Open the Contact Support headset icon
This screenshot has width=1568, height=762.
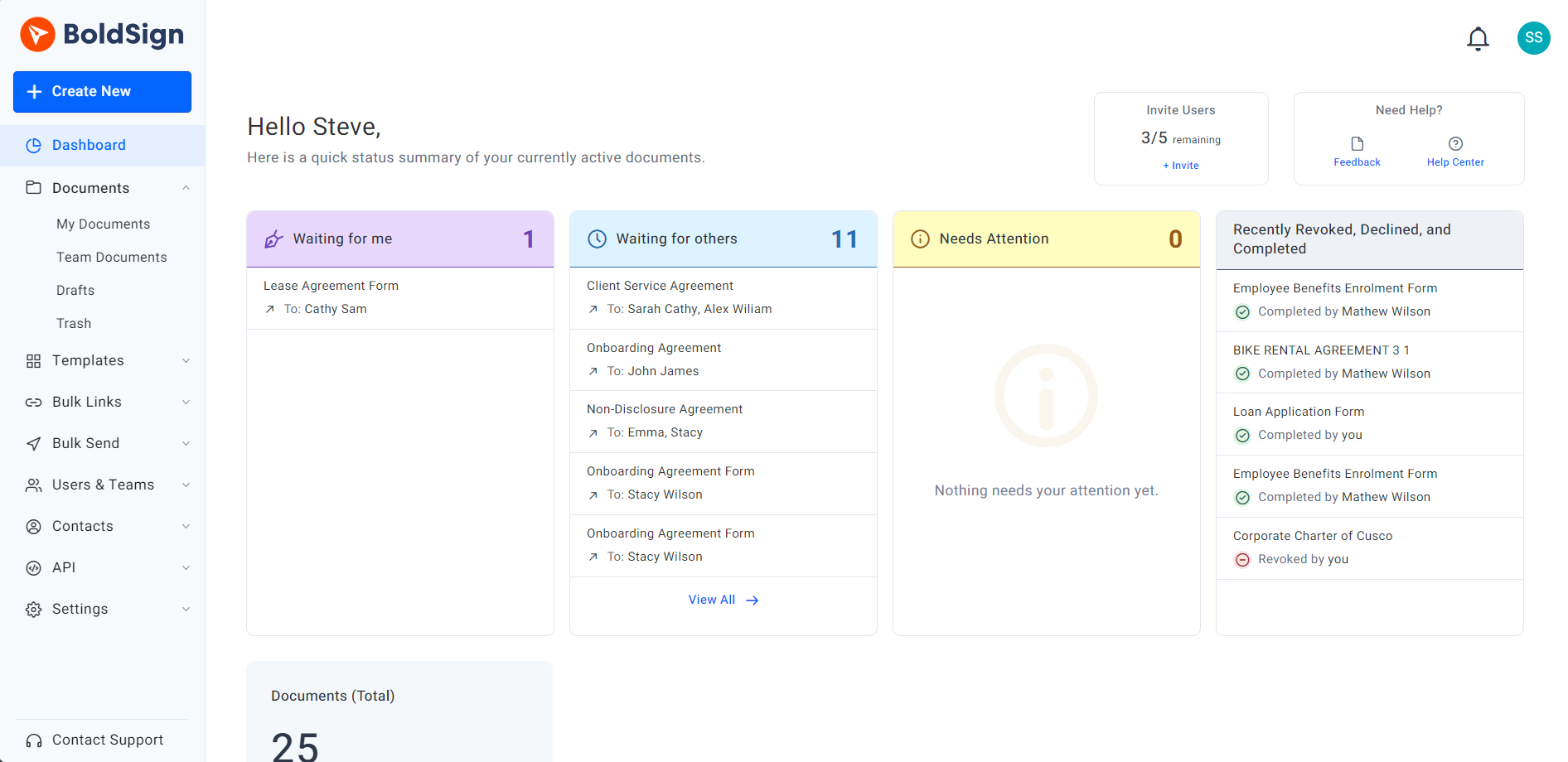pos(33,740)
